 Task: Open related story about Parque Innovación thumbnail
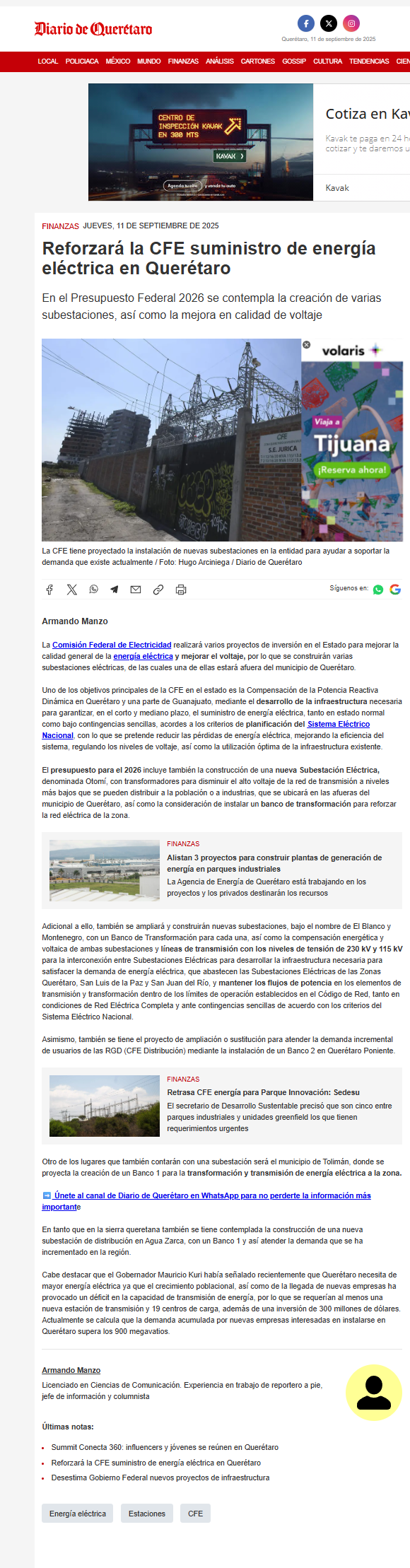(105, 1106)
